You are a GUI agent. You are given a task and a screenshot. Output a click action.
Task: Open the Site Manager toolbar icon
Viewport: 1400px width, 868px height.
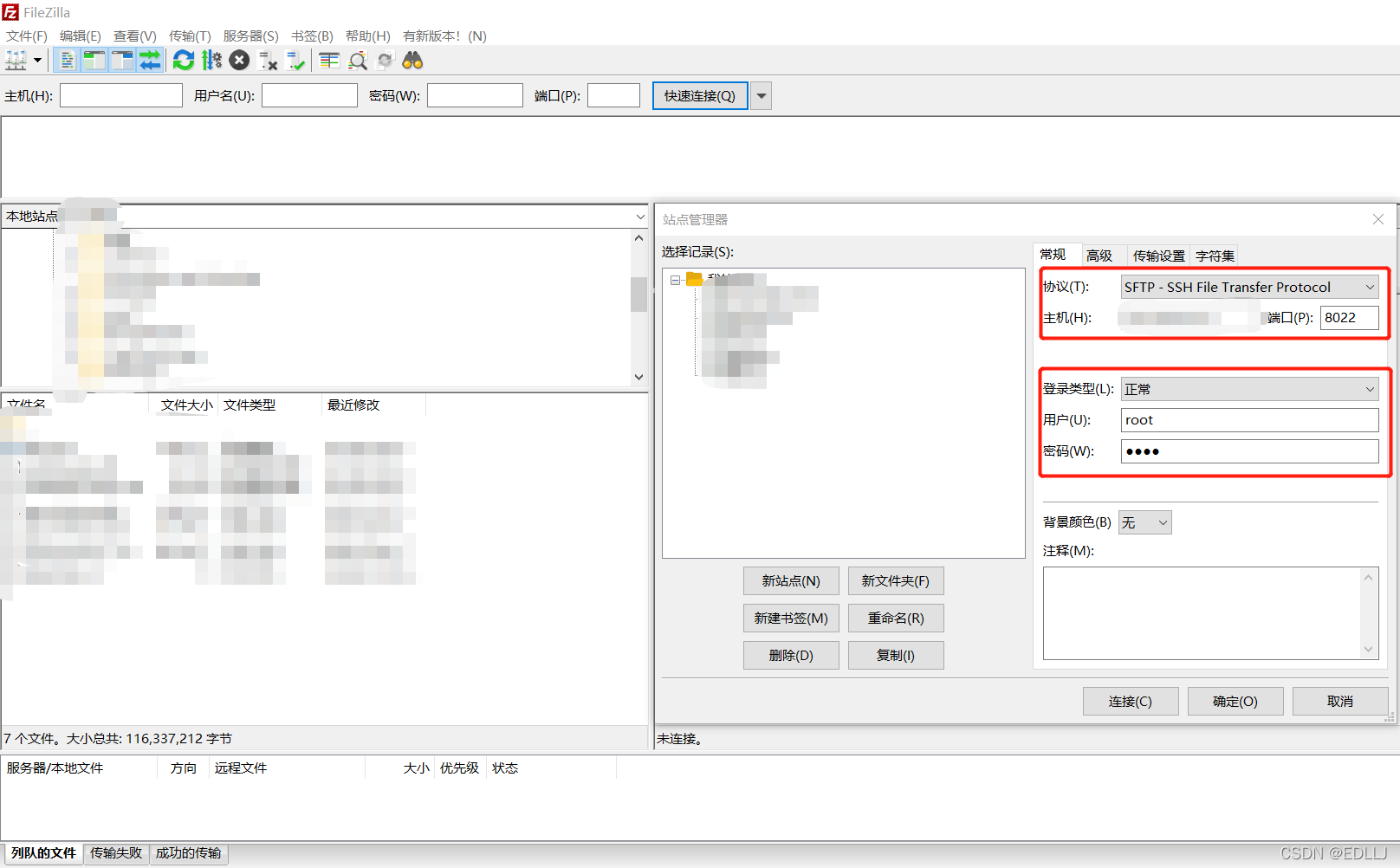click(x=16, y=61)
